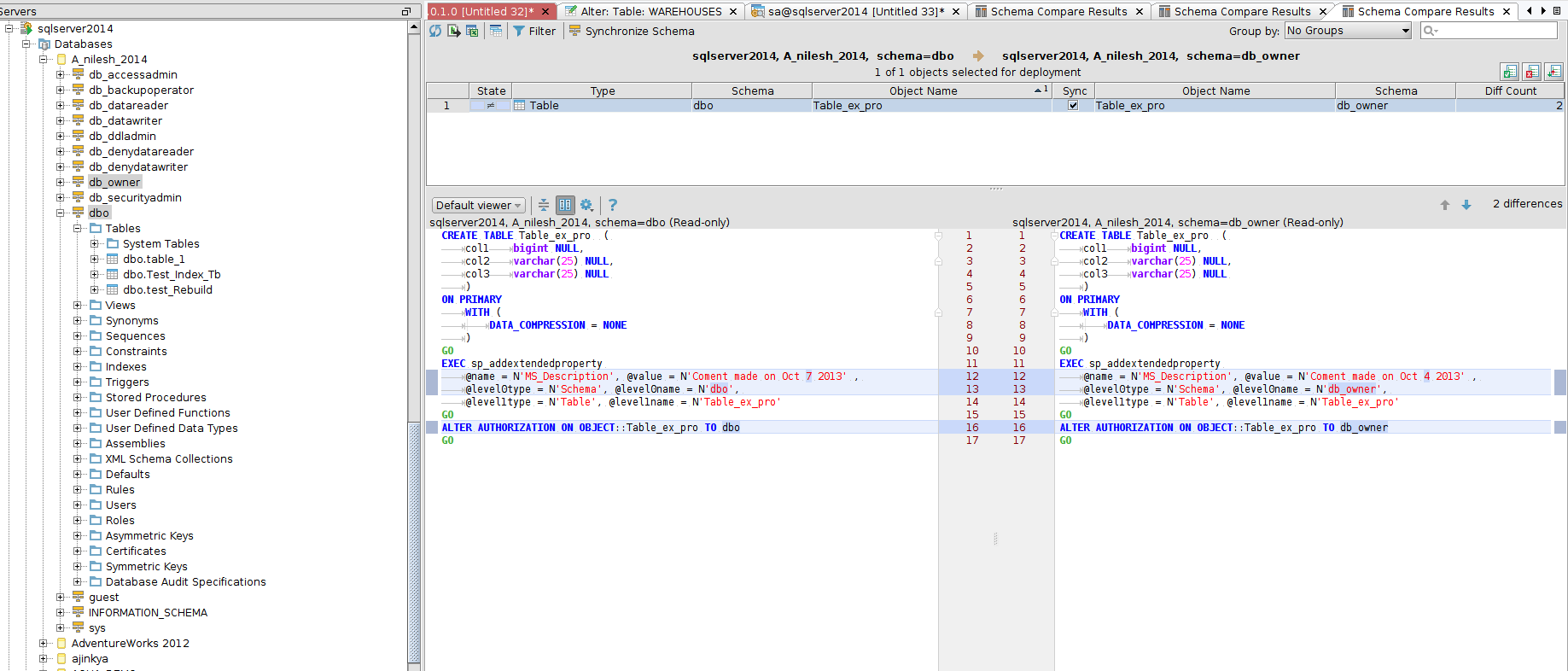Click the green-arrow icon above the State/Type grid
Viewport: 1568px width, 671px height.
(1509, 72)
